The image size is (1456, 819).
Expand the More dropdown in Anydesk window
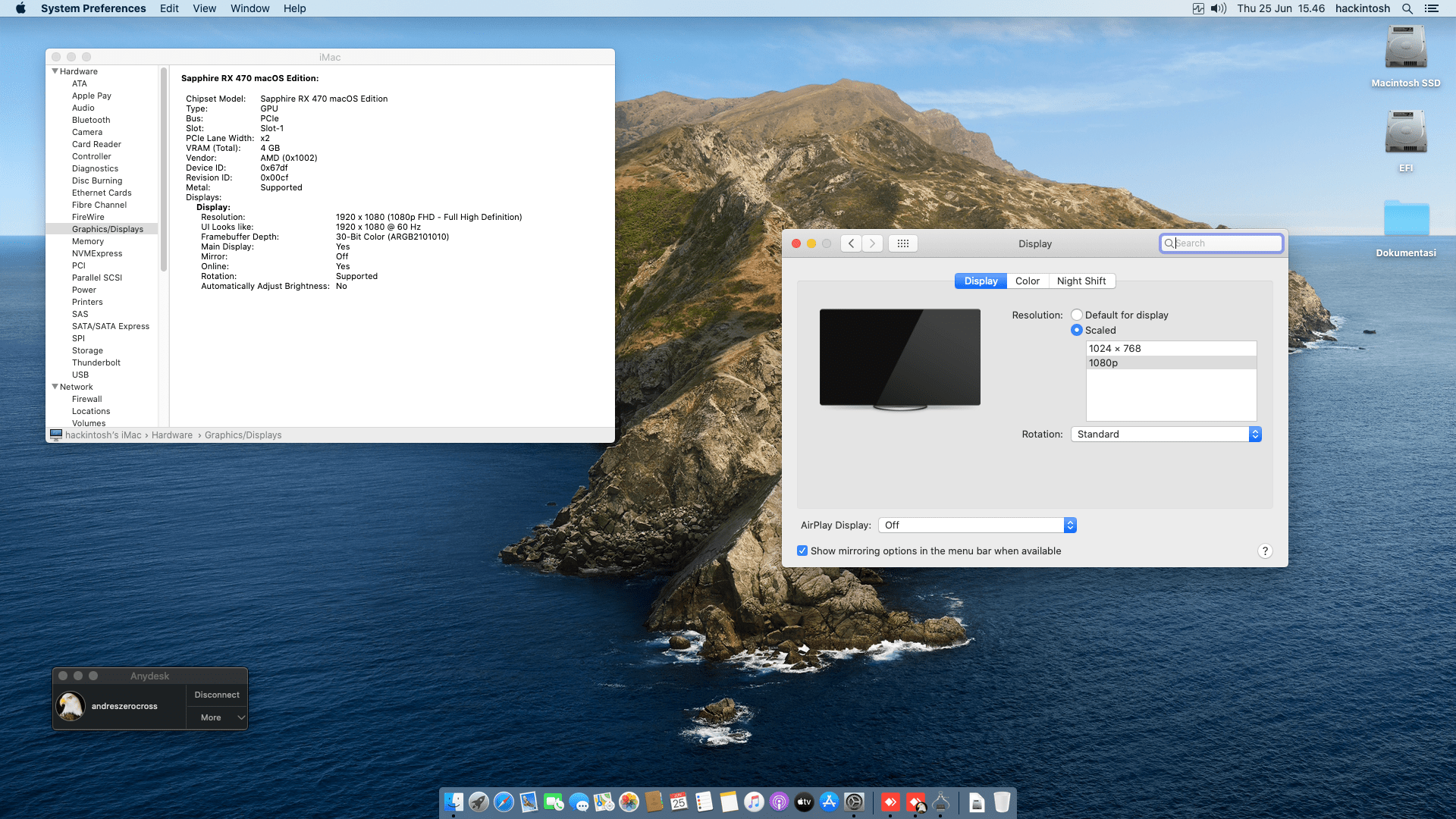(218, 717)
